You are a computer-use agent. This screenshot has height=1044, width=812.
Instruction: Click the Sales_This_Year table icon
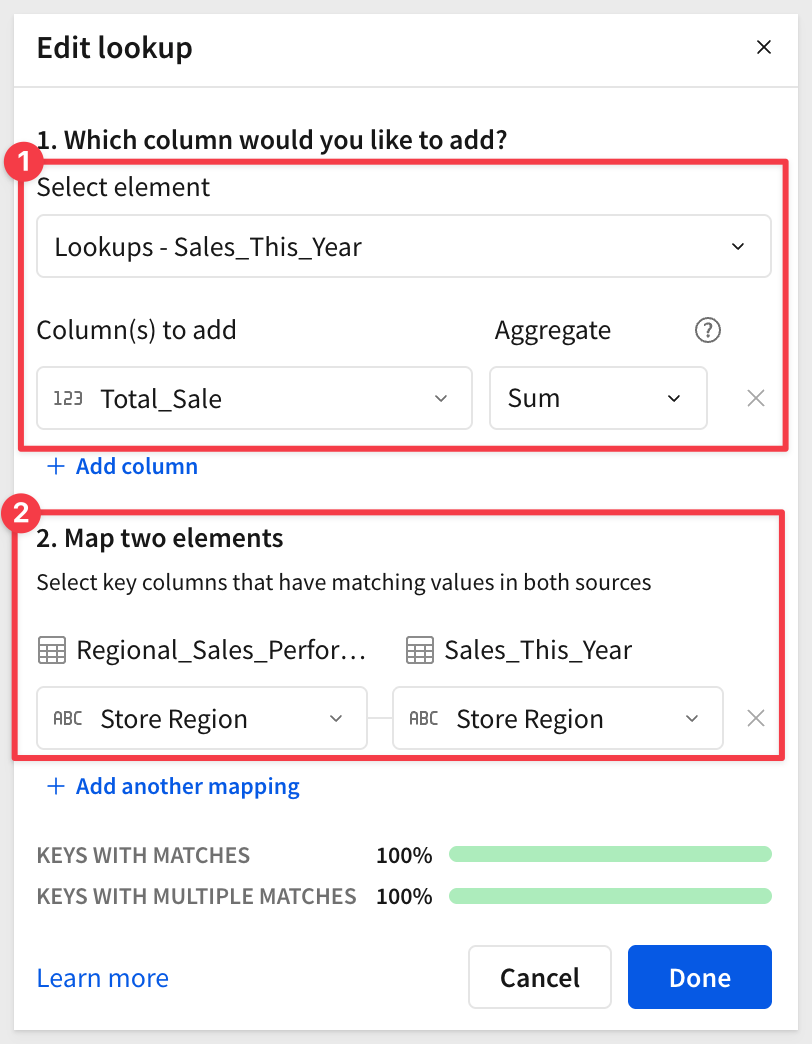coord(420,651)
